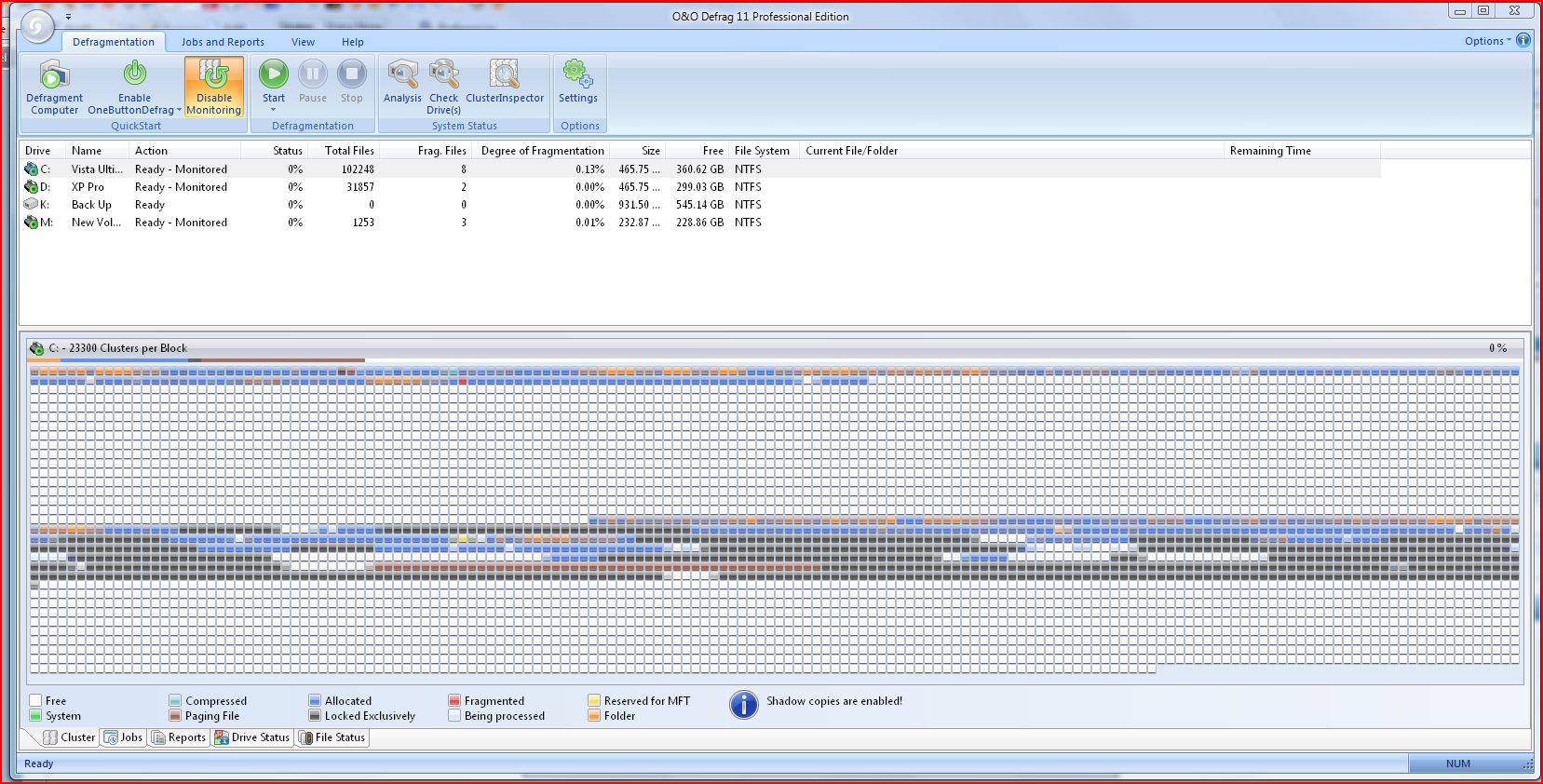The height and width of the screenshot is (784, 1543).
Task: Click the Fragmented legend red swatch
Action: (x=454, y=700)
